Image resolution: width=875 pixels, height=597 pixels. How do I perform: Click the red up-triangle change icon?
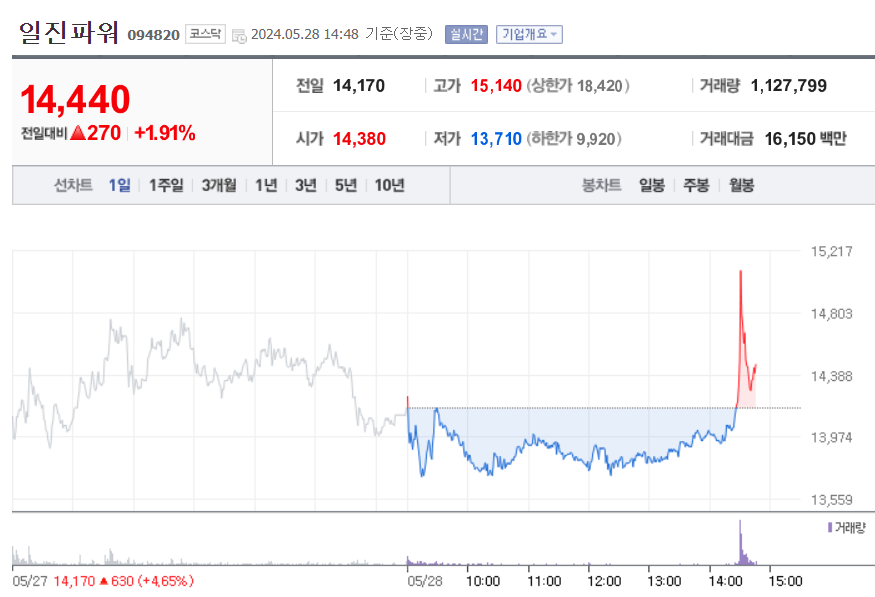78,133
